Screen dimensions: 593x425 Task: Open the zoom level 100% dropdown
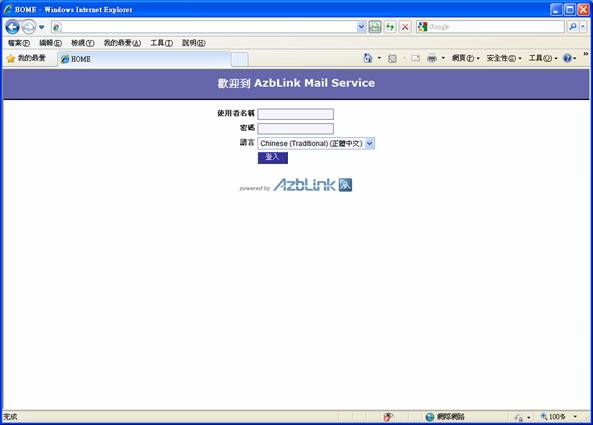(575, 417)
